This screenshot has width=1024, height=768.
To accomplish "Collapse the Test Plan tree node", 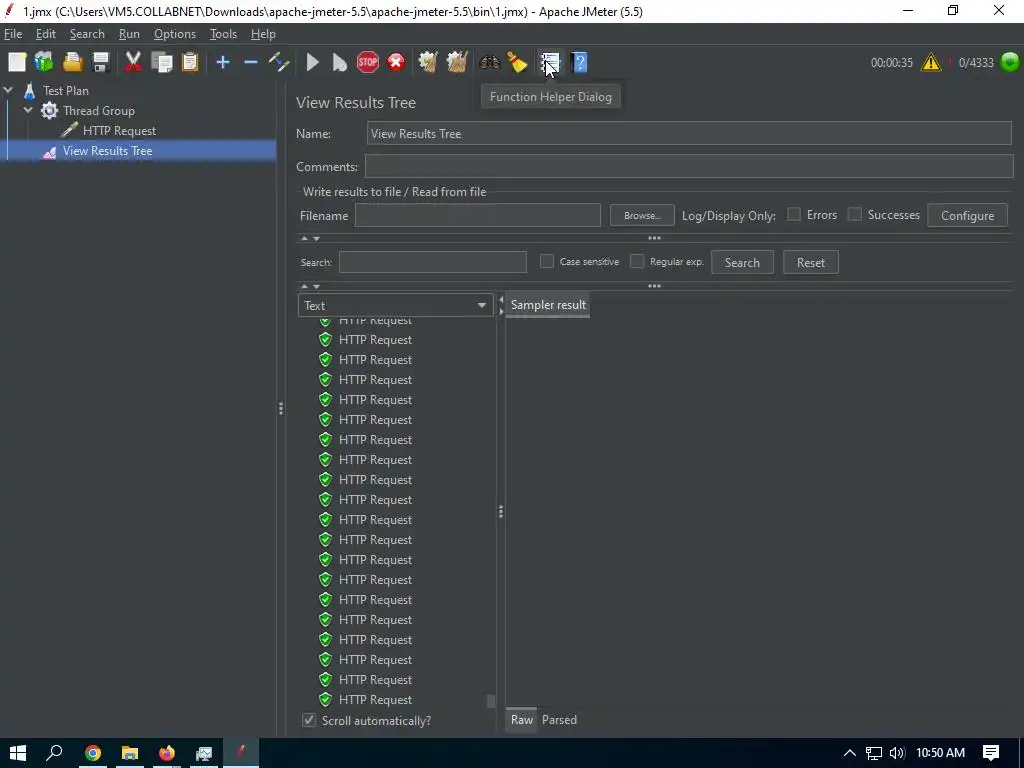I will (x=8, y=90).
